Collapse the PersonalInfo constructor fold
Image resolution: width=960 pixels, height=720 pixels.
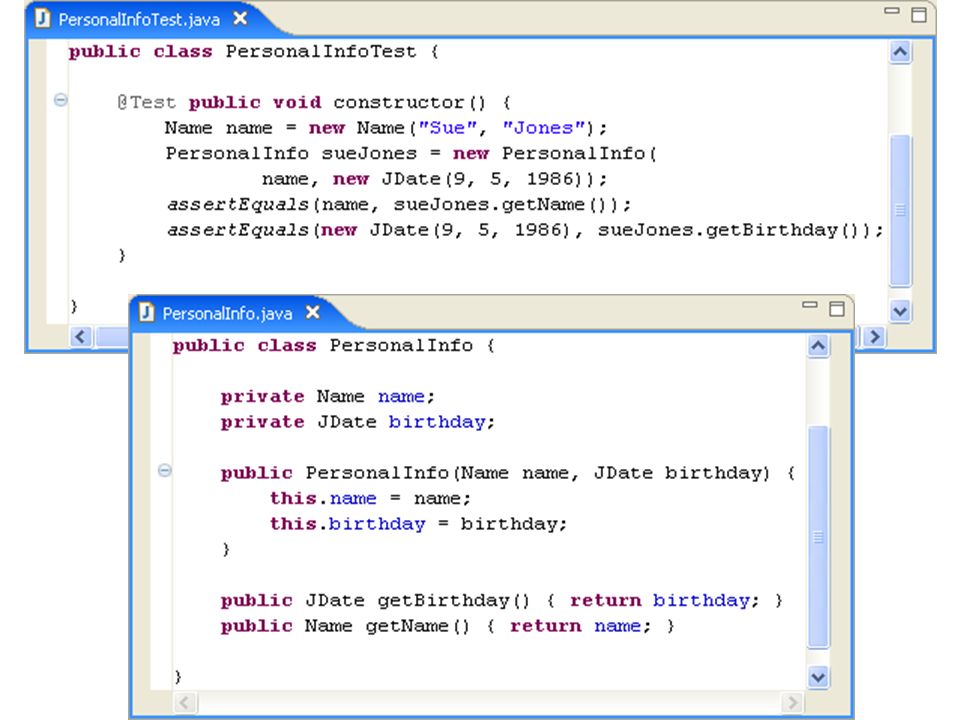point(165,470)
